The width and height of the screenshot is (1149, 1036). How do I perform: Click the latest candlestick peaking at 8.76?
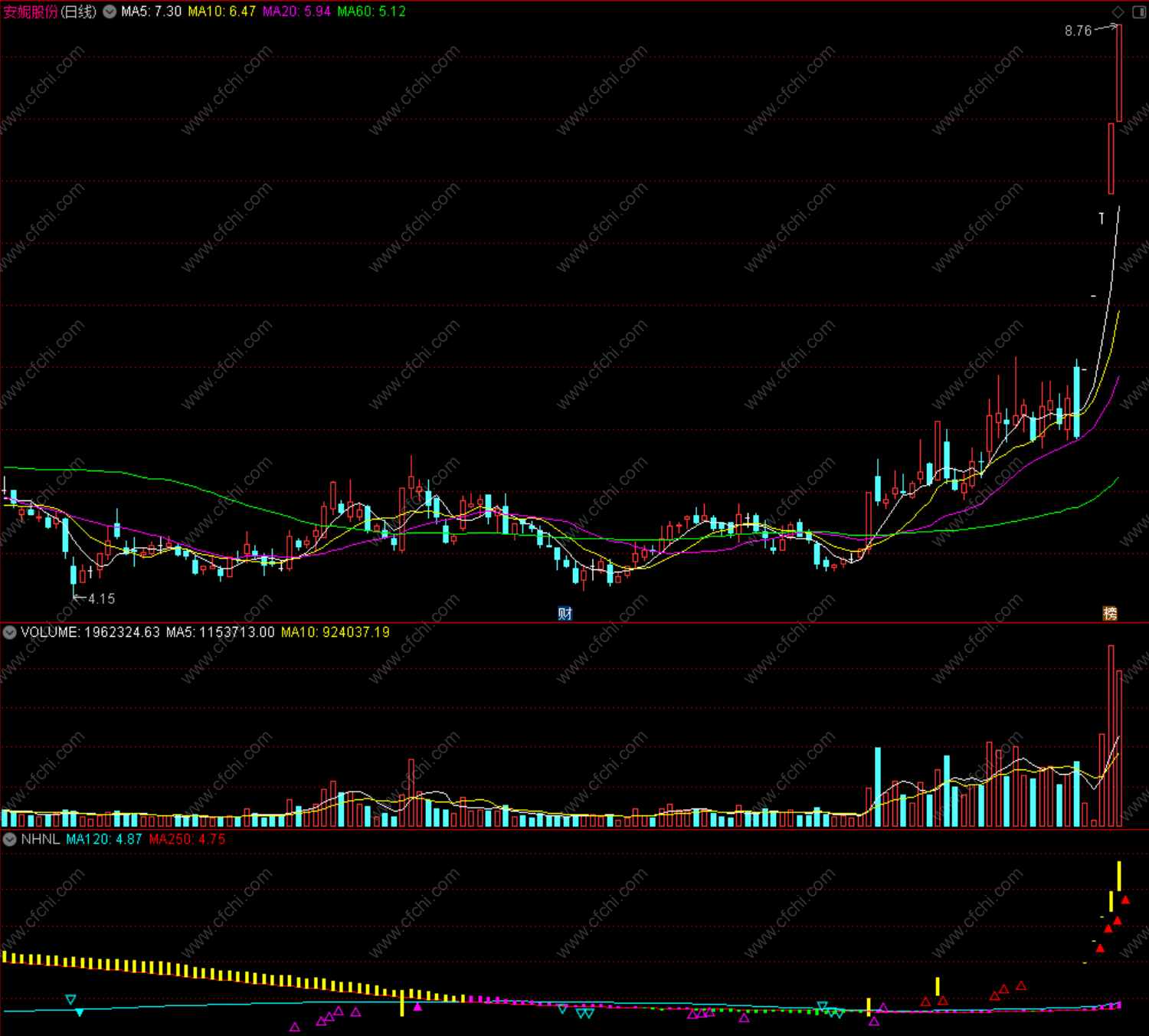pyautogui.click(x=1119, y=73)
